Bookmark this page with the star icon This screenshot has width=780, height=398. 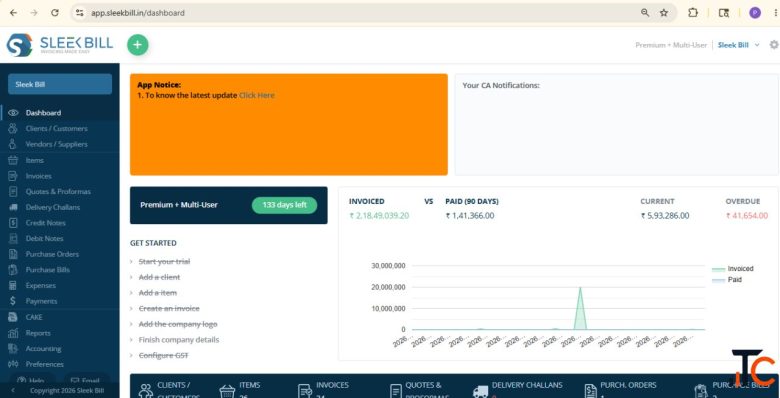664,13
